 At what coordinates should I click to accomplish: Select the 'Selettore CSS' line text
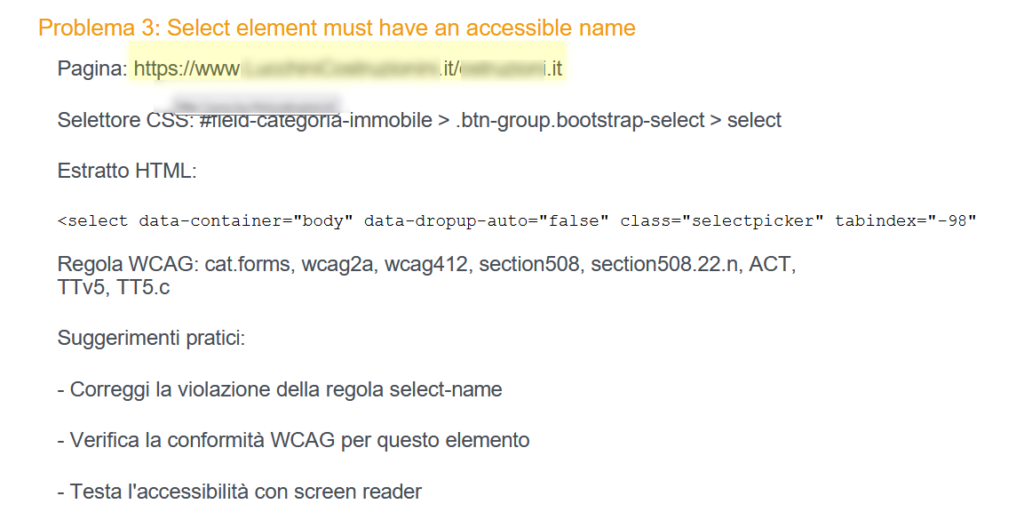pyautogui.click(x=419, y=120)
